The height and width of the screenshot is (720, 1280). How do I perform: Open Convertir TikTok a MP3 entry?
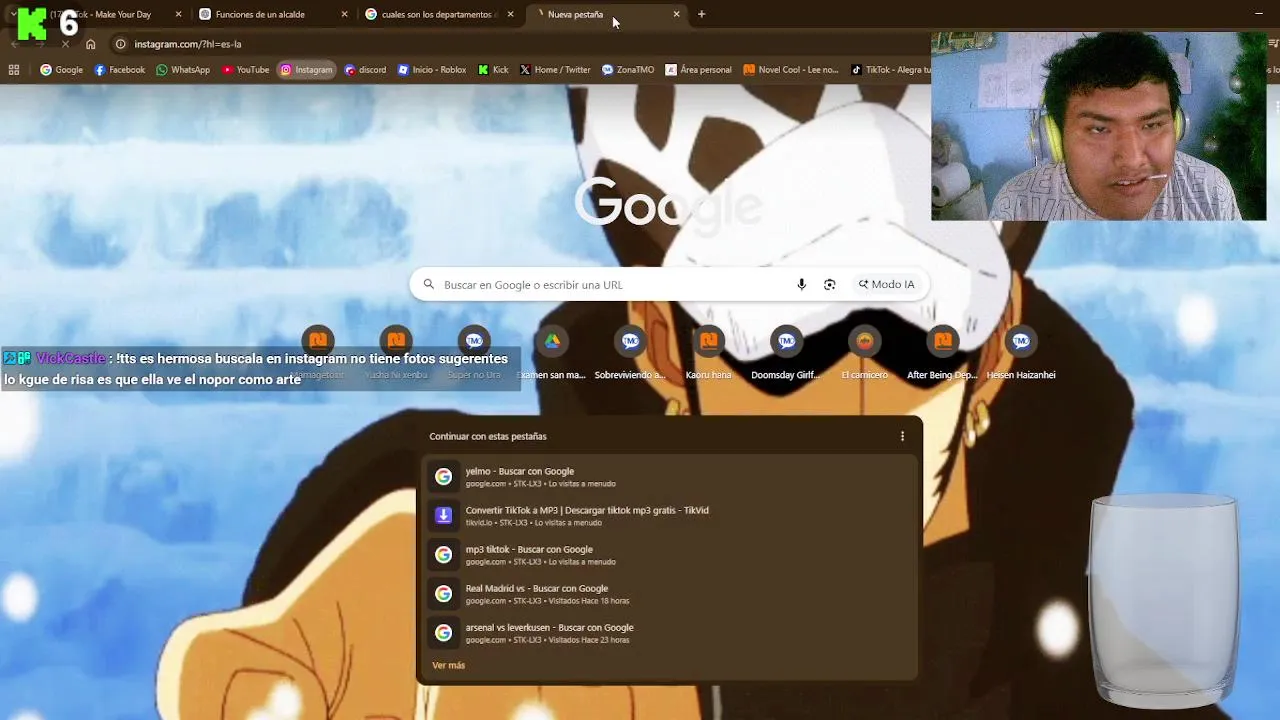669,516
